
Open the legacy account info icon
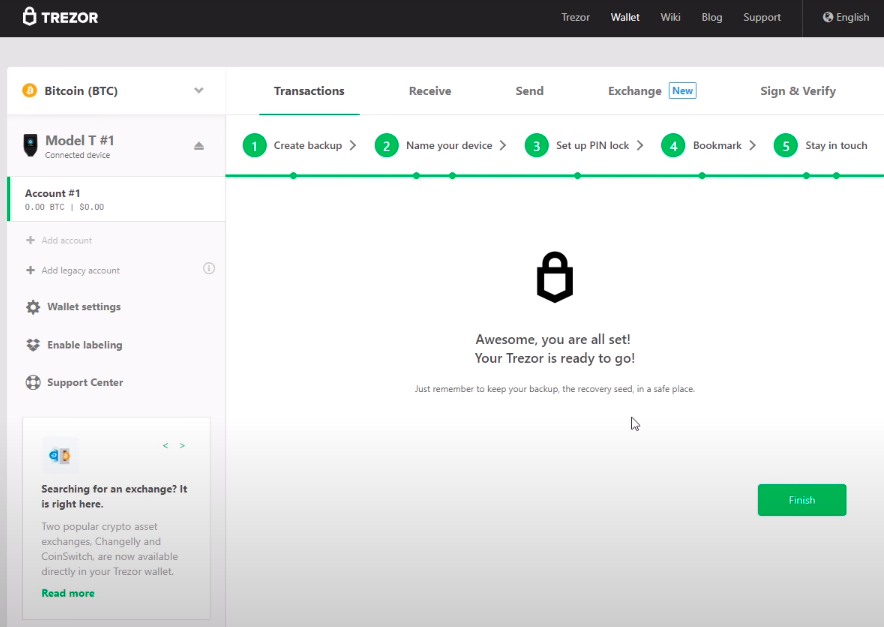pos(209,268)
